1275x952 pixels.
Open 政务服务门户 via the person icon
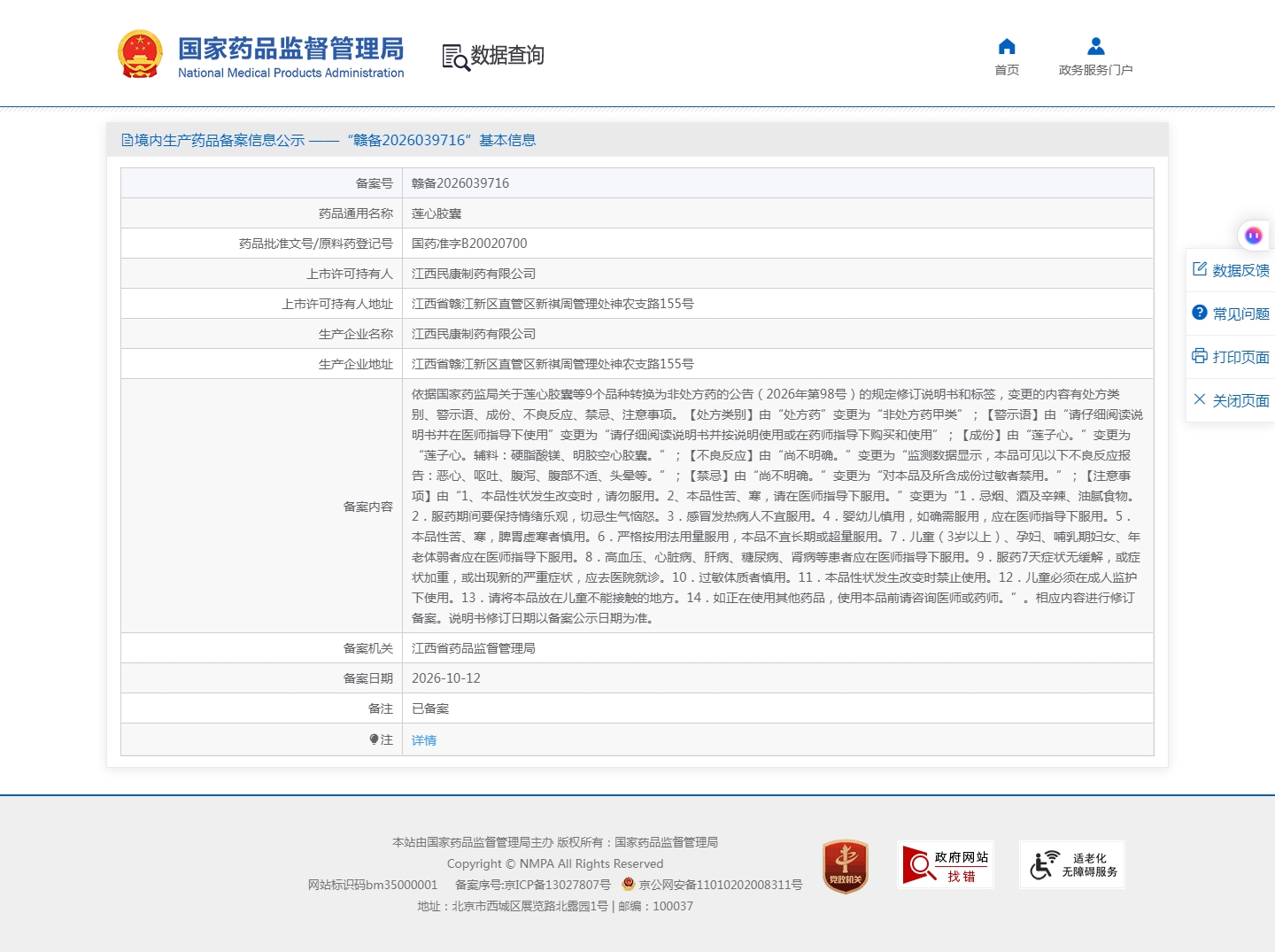click(1095, 46)
